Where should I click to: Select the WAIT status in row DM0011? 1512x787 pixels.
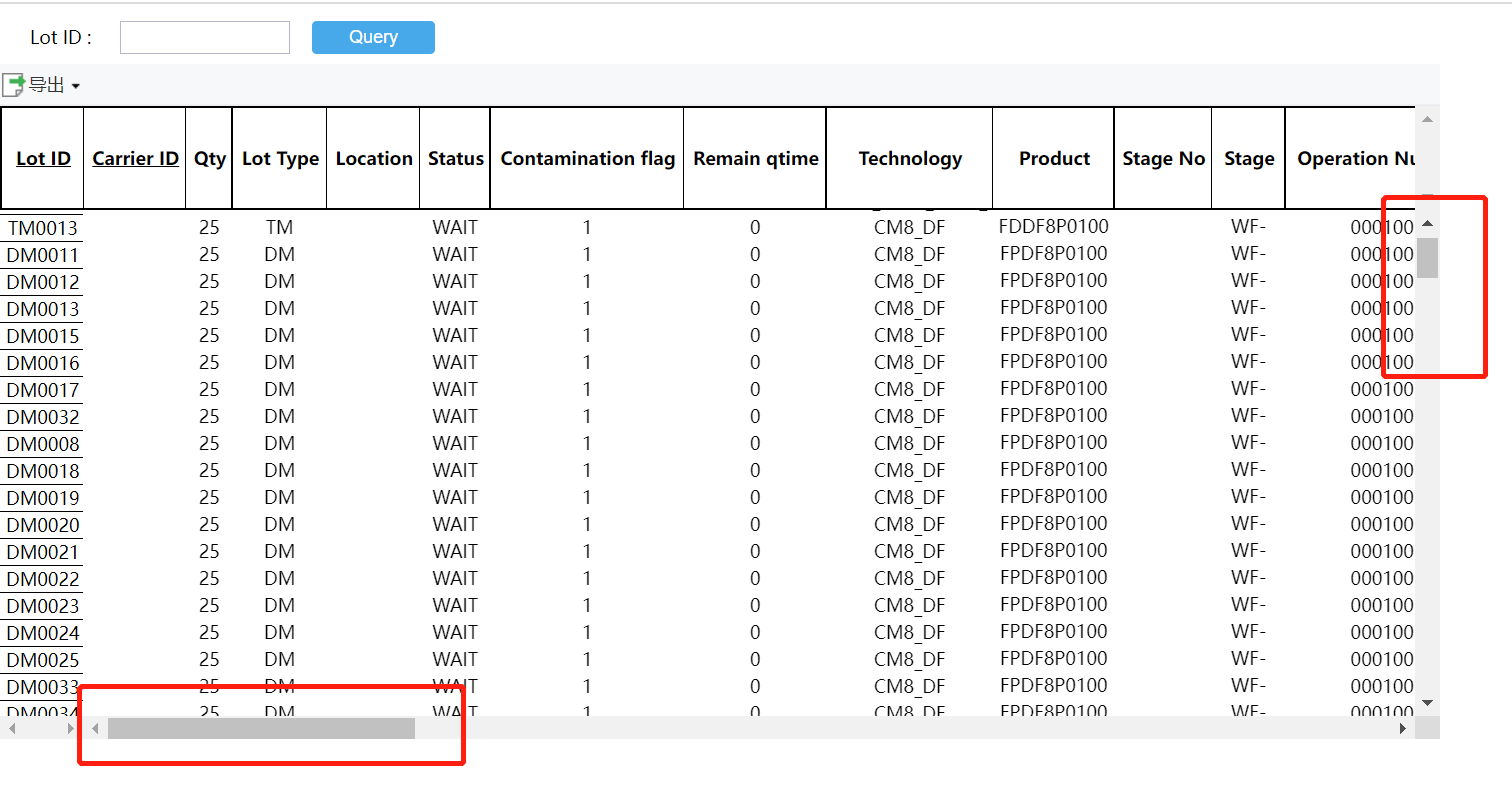click(455, 254)
